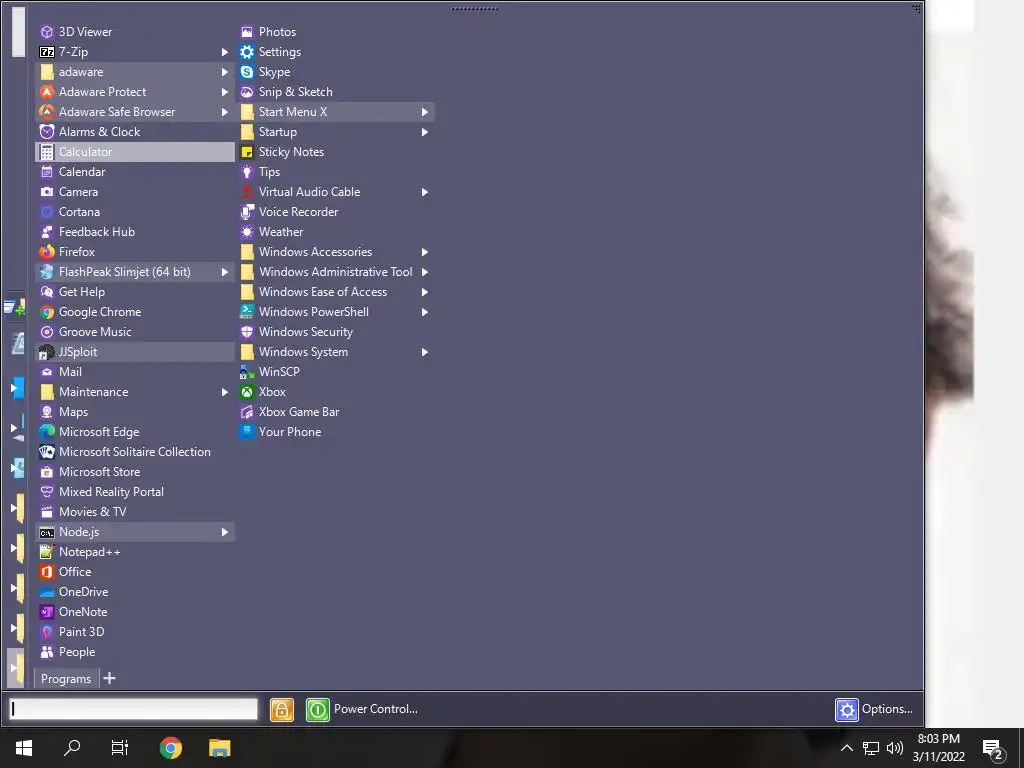Screen dimensions: 1024x768
Task: Select the Cortana entry
Action: click(135, 212)
